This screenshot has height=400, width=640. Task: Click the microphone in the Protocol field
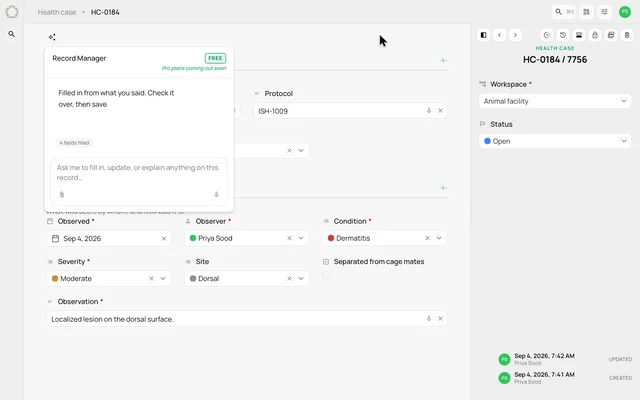[429, 111]
